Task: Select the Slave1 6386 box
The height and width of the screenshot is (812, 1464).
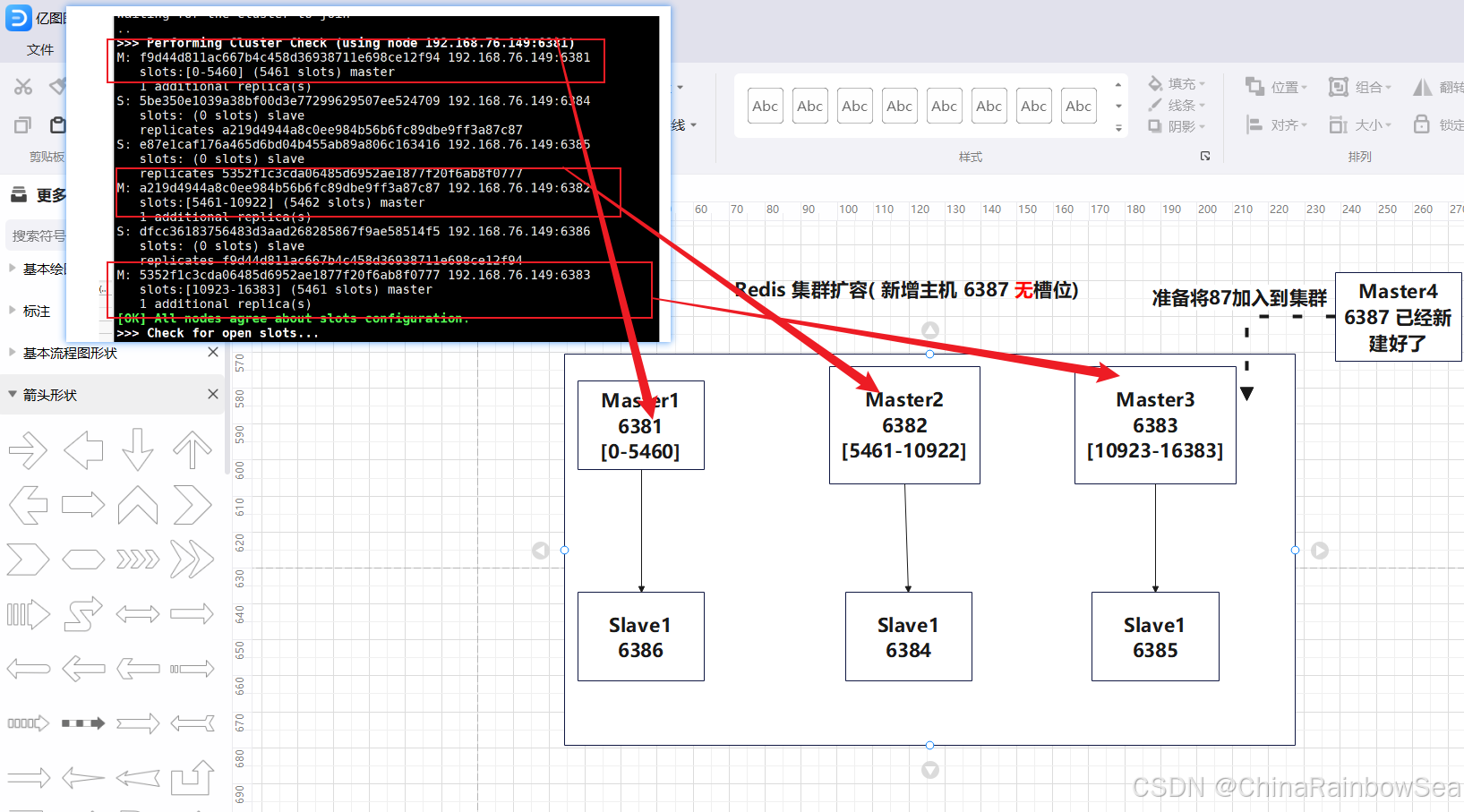Action: 641,637
